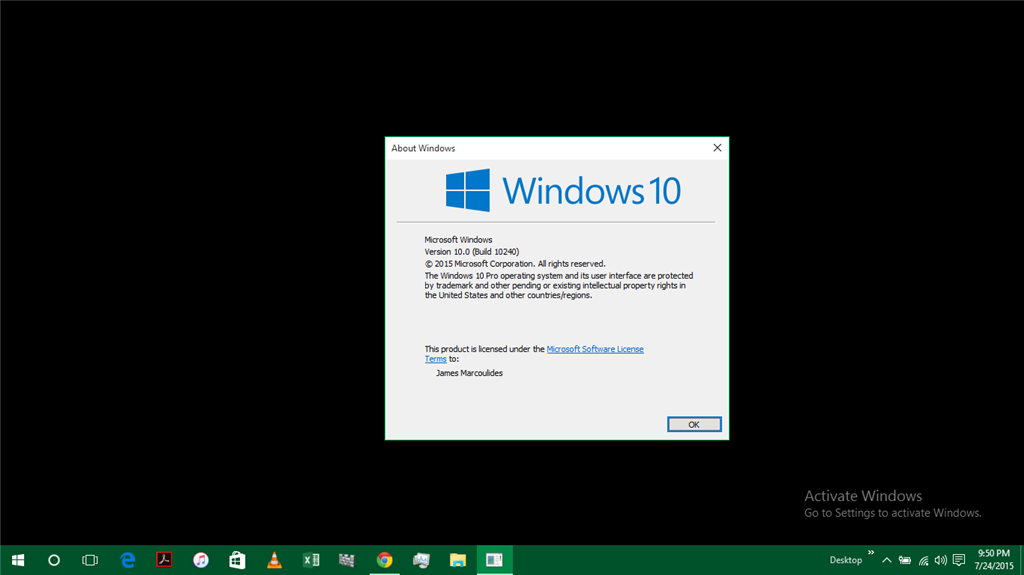
Task: Click the 'James Marcoulides' licensee name
Action: (x=469, y=373)
